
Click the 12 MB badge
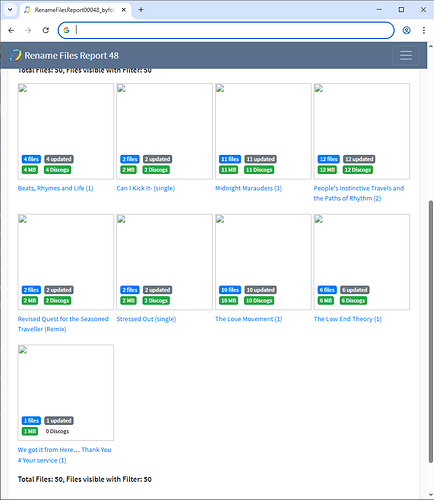click(327, 170)
